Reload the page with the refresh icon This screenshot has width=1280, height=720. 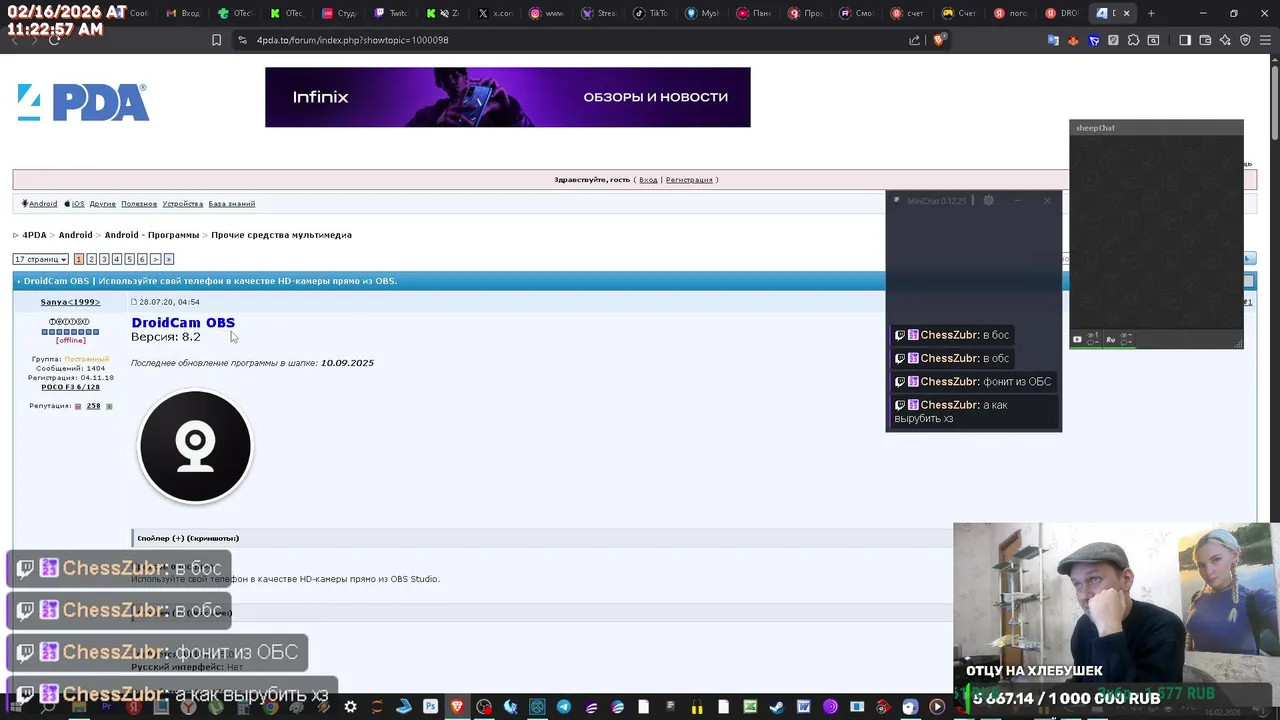[54, 40]
